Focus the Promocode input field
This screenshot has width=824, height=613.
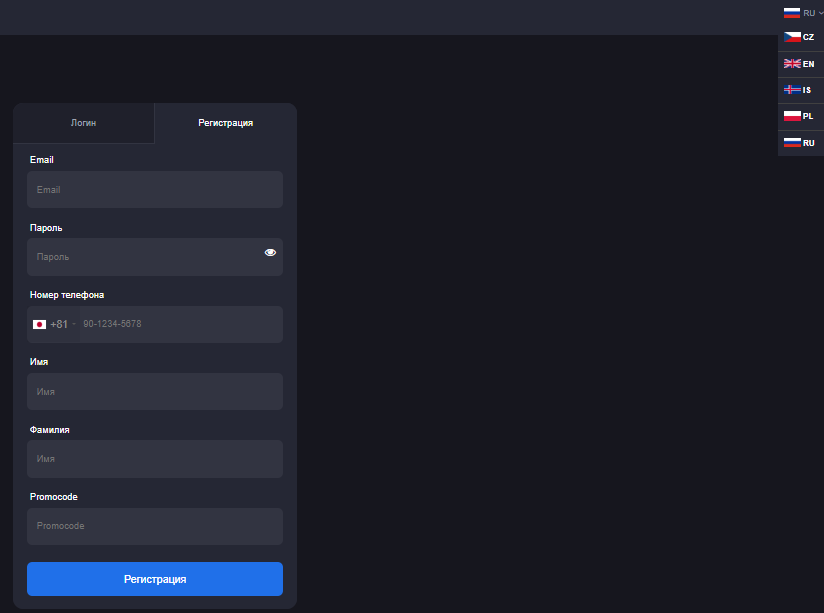point(155,526)
